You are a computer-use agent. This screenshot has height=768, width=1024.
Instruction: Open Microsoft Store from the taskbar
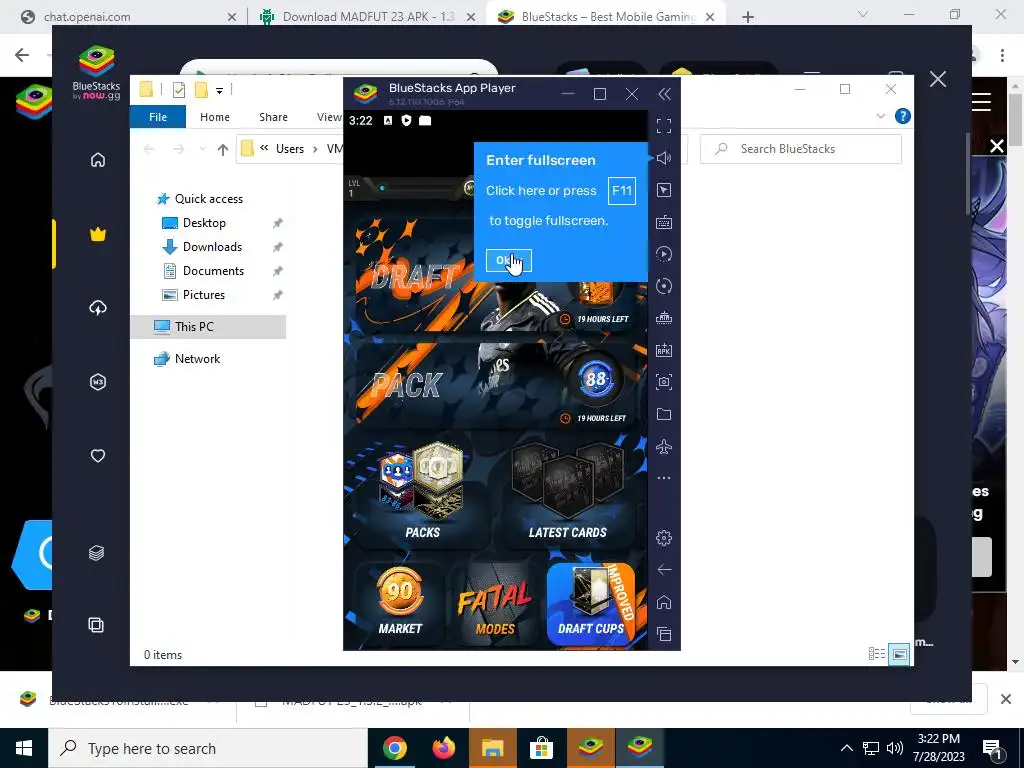click(541, 748)
